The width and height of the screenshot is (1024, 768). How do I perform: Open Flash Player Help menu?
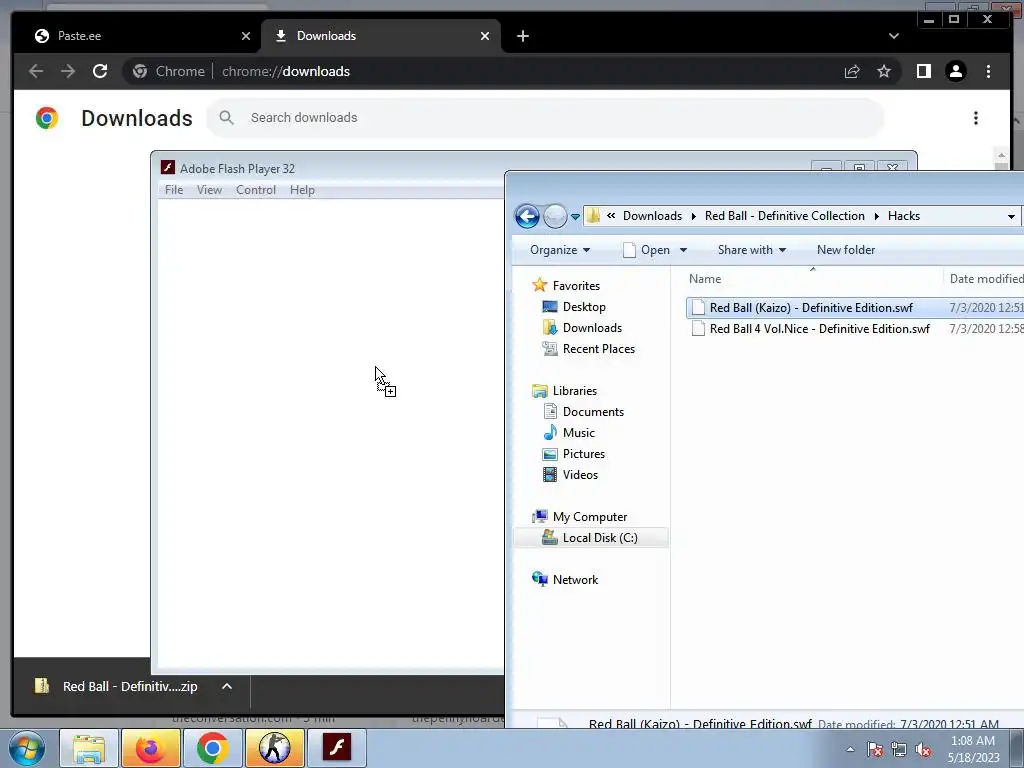tap(302, 190)
